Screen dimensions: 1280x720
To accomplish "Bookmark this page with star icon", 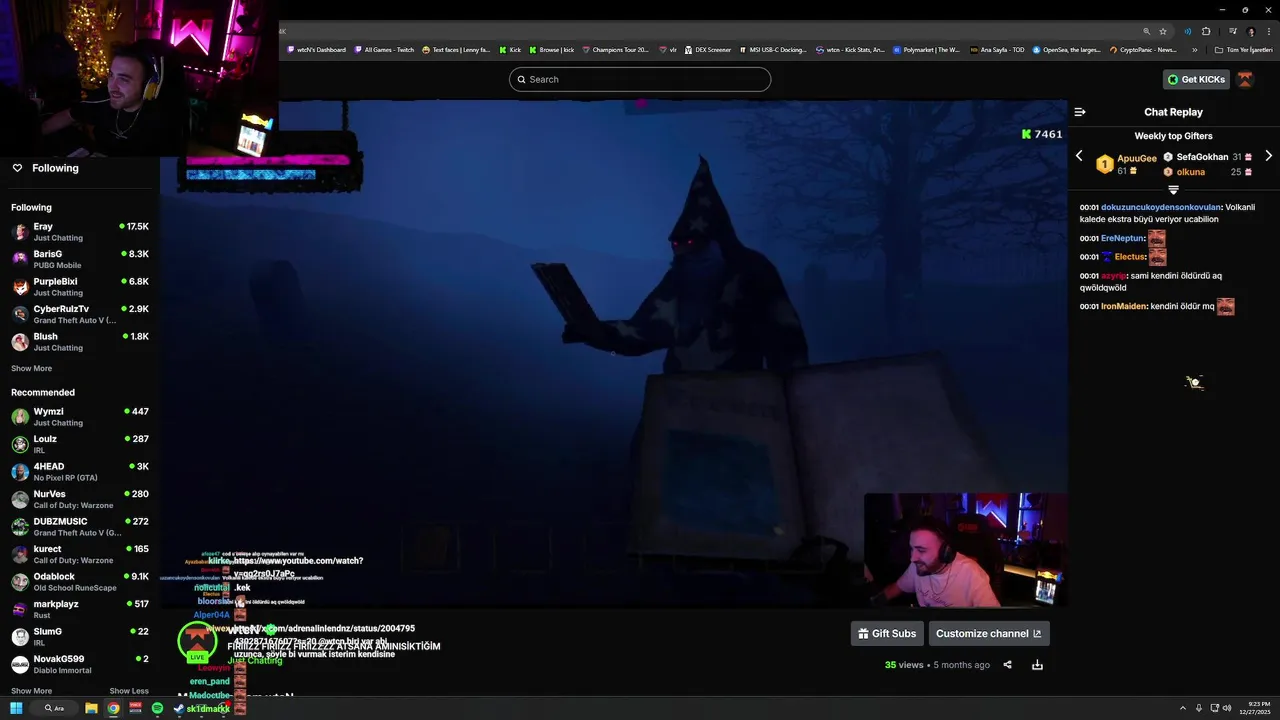I will [x=1163, y=31].
